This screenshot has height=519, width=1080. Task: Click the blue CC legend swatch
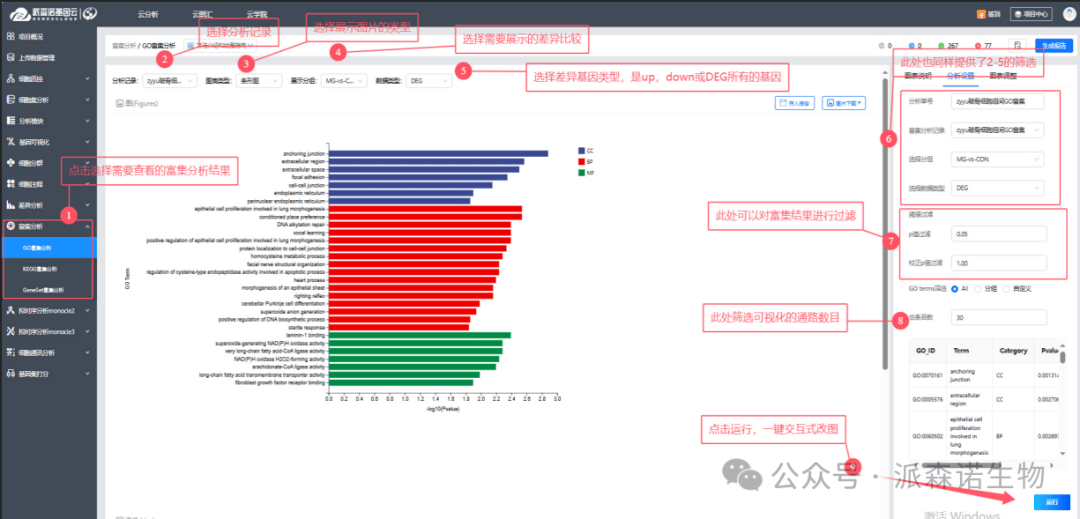(579, 151)
